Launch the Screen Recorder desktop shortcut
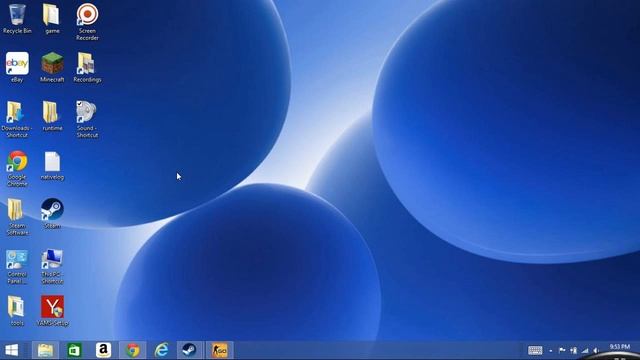 [x=87, y=21]
